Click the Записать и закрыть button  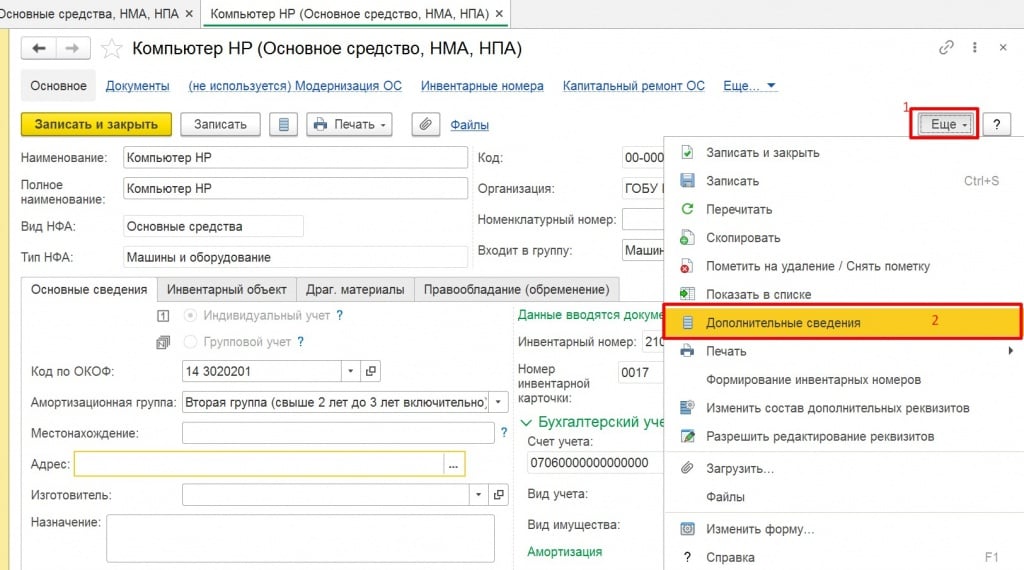(96, 124)
